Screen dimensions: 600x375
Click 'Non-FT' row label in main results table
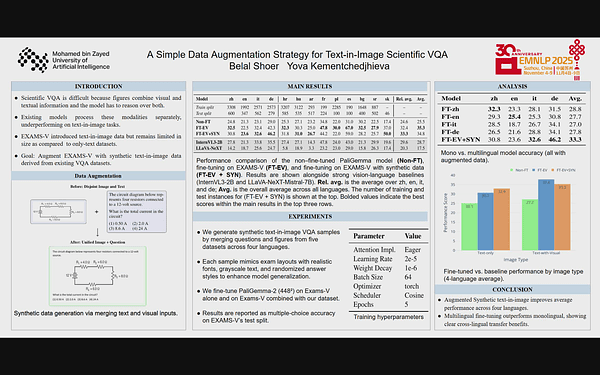coord(203,122)
